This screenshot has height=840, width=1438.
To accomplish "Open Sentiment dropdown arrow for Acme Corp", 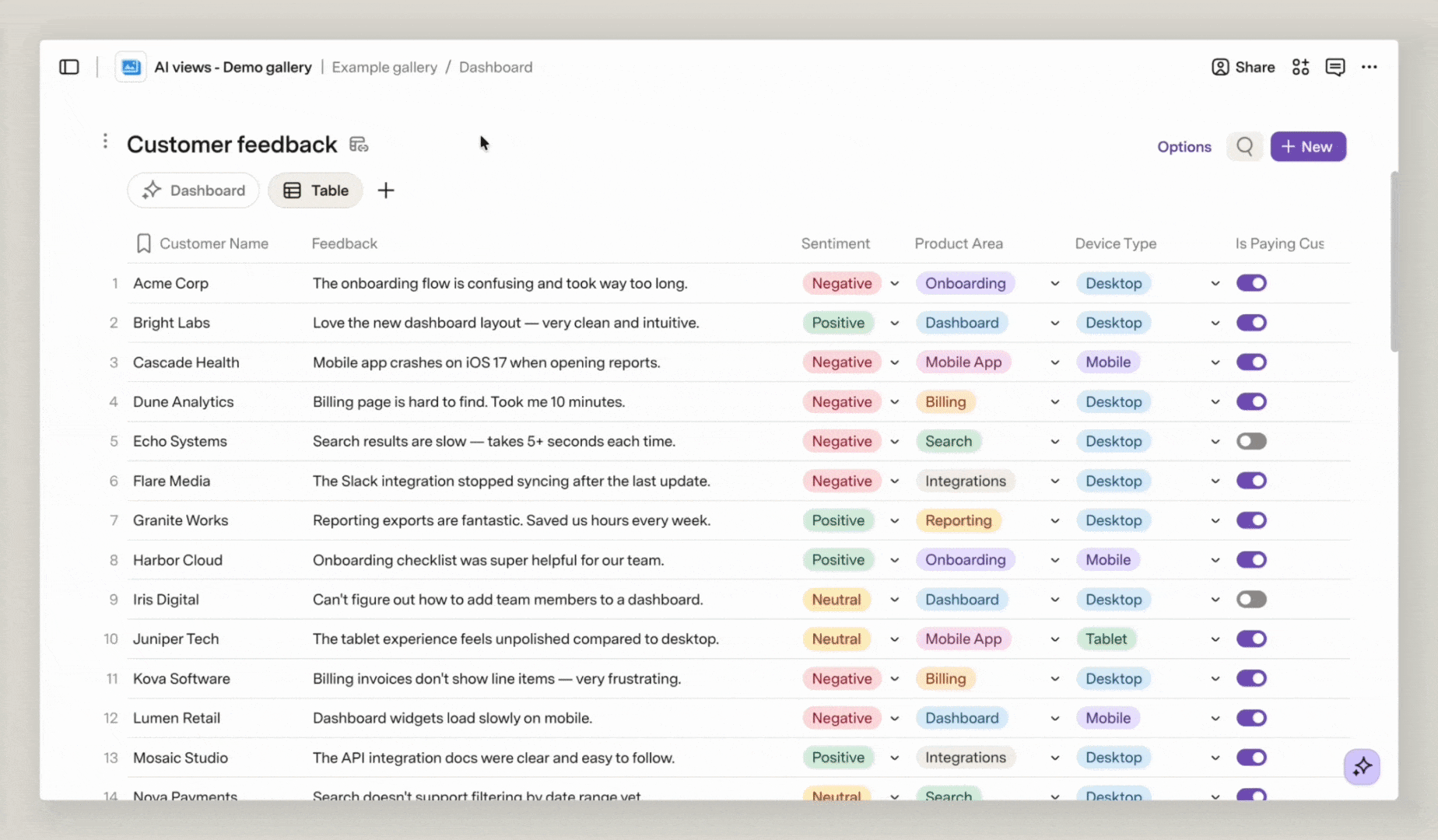I will click(x=895, y=284).
